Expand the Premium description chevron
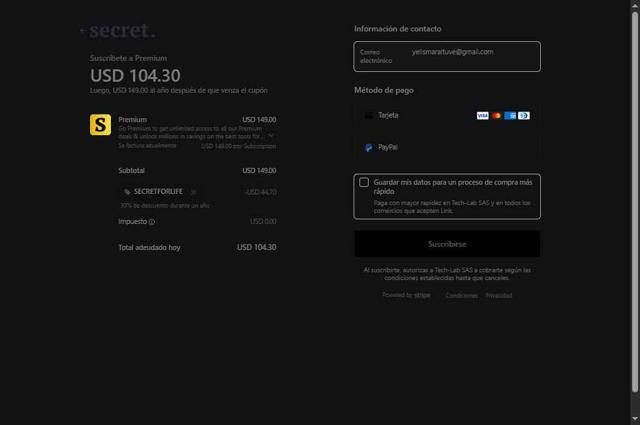The height and width of the screenshot is (425, 640). tap(271, 136)
